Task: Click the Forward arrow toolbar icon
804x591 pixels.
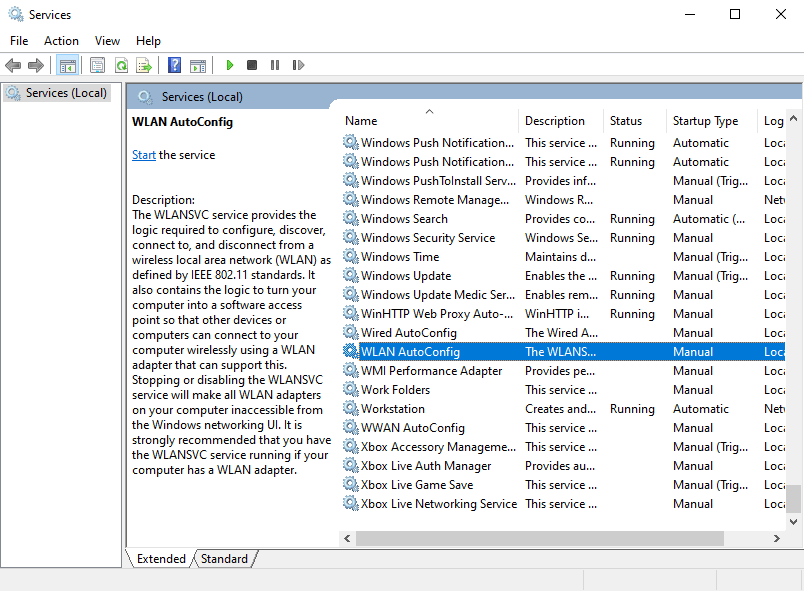Action: tap(36, 65)
